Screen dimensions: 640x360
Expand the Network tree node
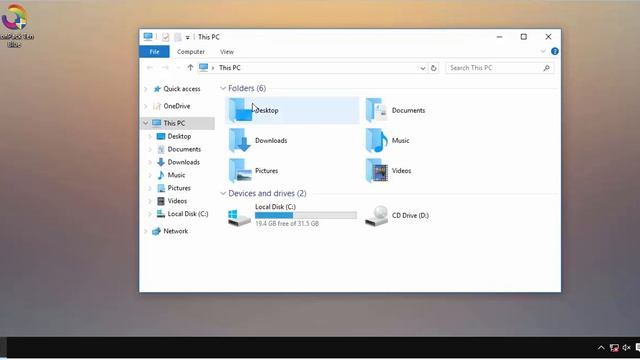click(x=146, y=231)
